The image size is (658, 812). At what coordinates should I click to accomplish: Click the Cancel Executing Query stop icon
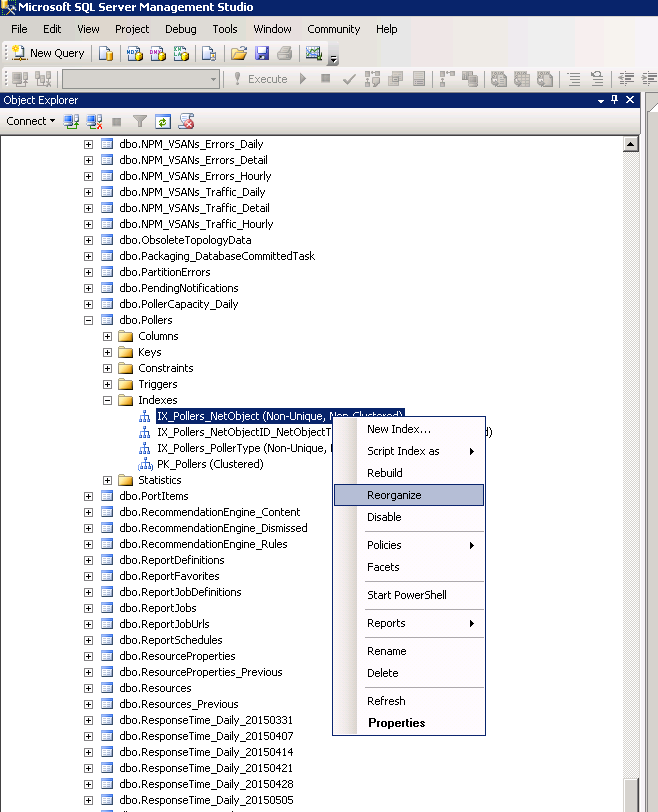coord(325,79)
